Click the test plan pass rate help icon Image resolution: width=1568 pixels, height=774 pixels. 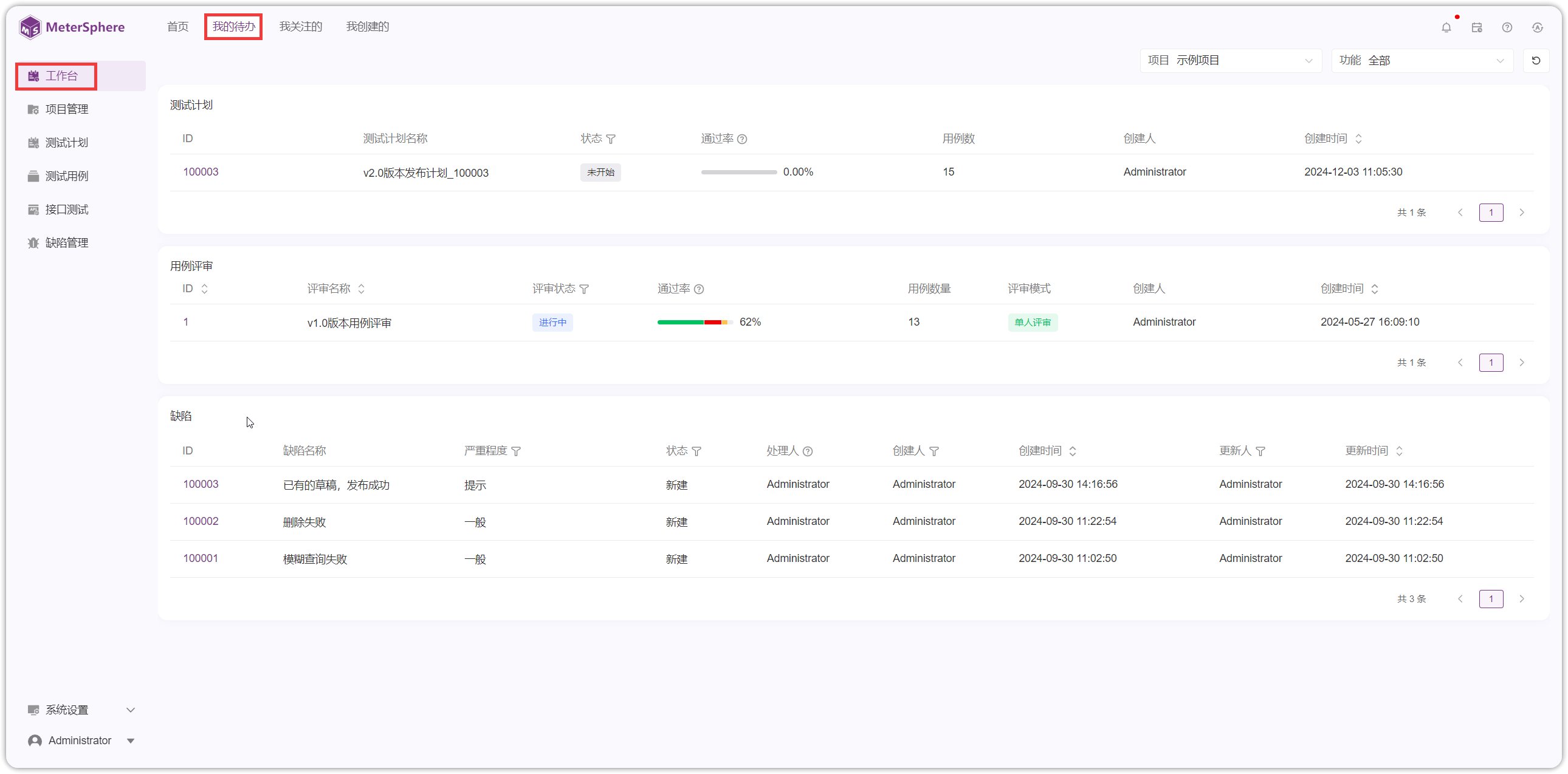tap(742, 139)
